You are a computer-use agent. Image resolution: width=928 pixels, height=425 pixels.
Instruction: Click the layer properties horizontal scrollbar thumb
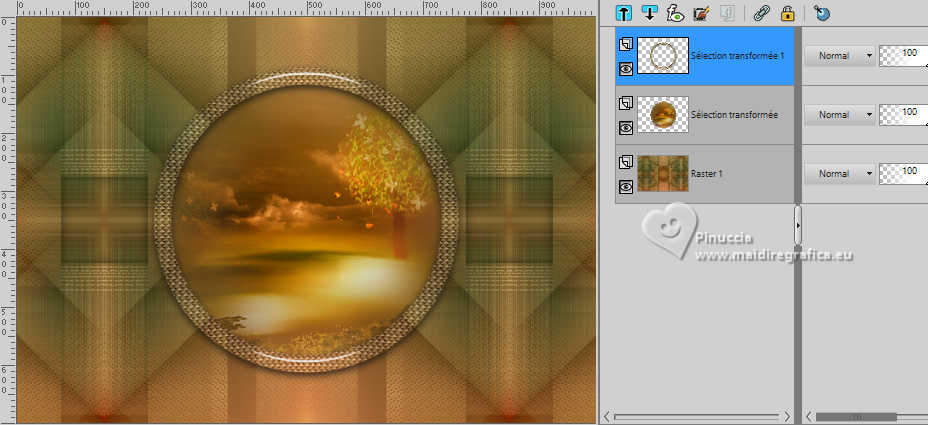point(856,417)
